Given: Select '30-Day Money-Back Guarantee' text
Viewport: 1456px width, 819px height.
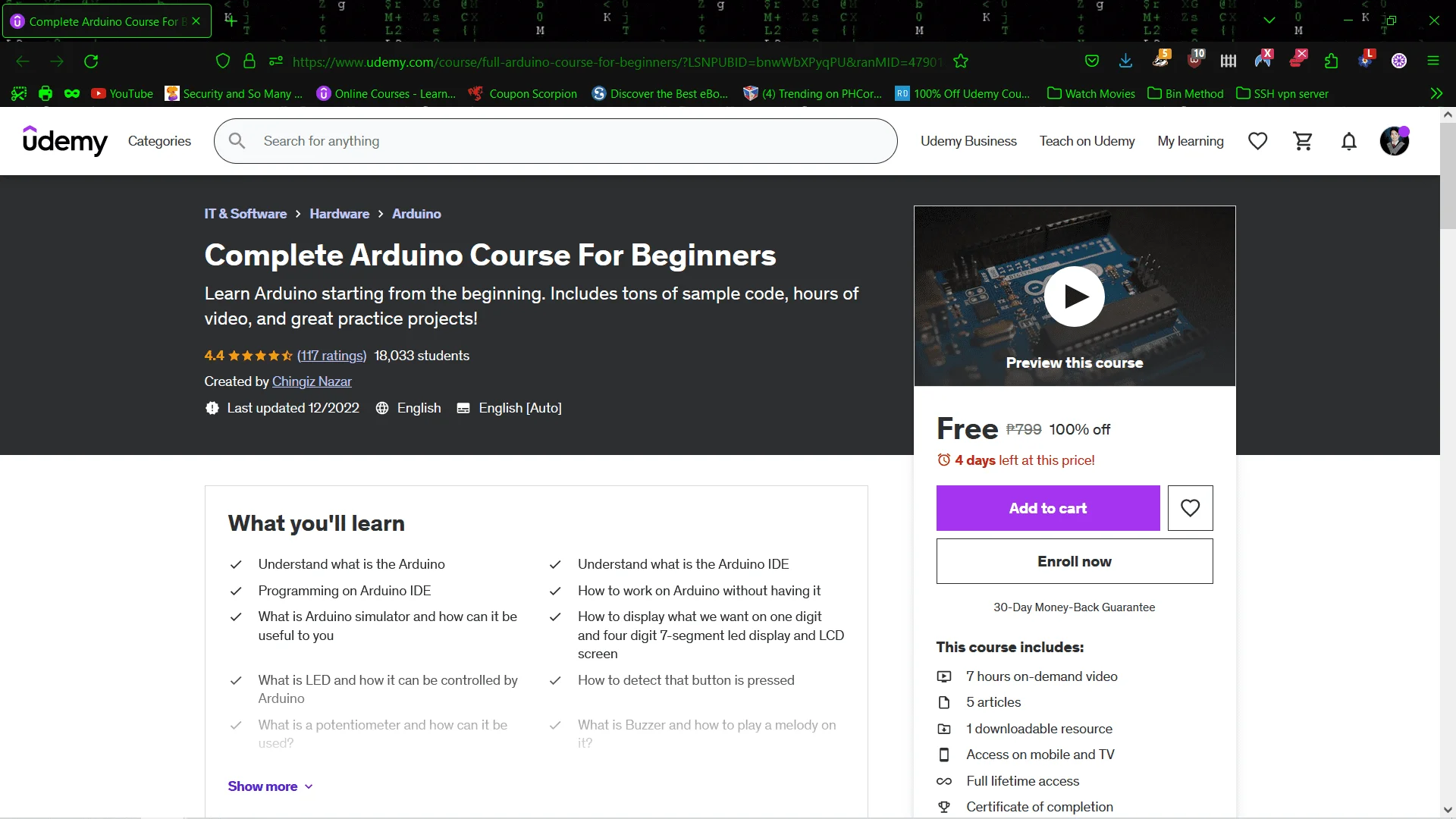Looking at the screenshot, I should 1074,607.
